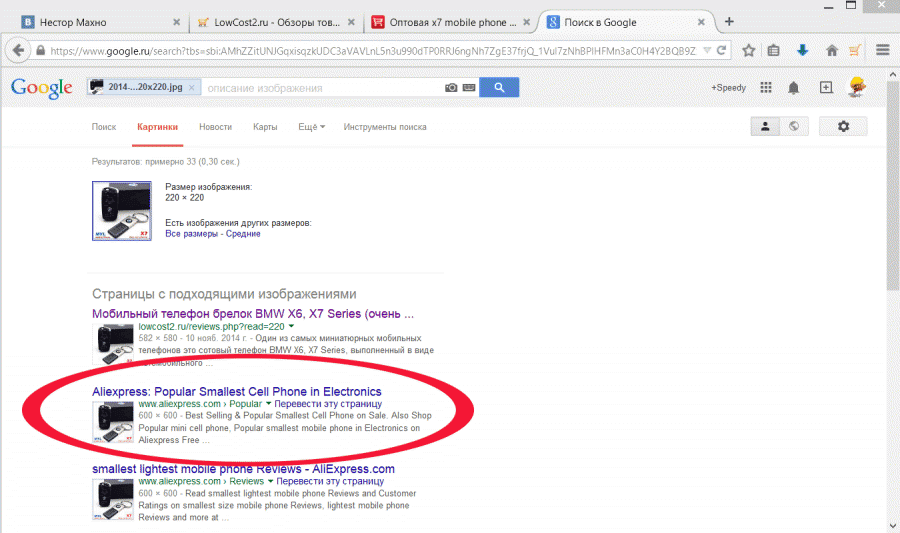Expand the aliexpress.com › Popular dropdown arrow
Image resolution: width=900 pixels, height=533 pixels.
click(268, 404)
